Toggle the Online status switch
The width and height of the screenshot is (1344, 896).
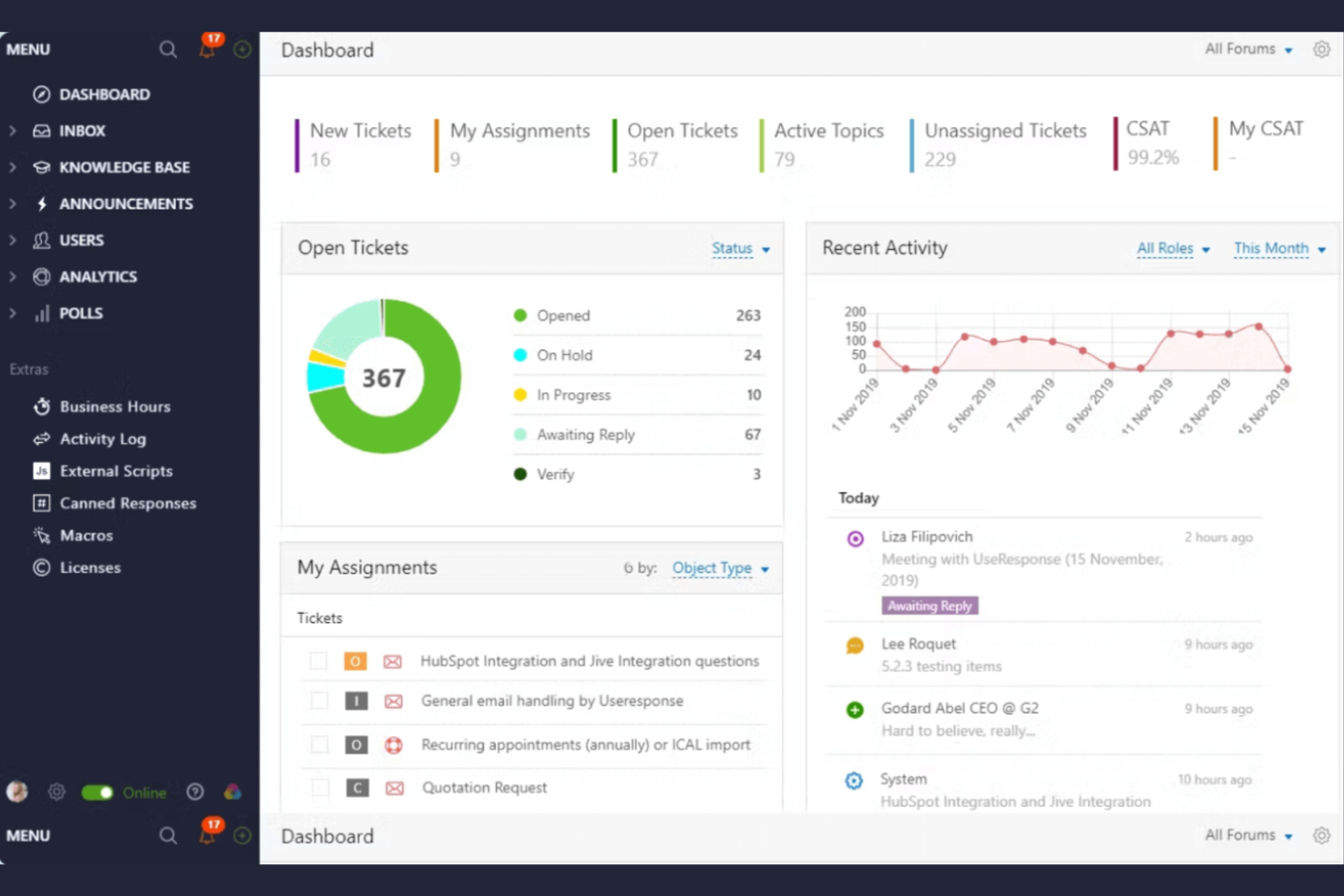point(96,792)
